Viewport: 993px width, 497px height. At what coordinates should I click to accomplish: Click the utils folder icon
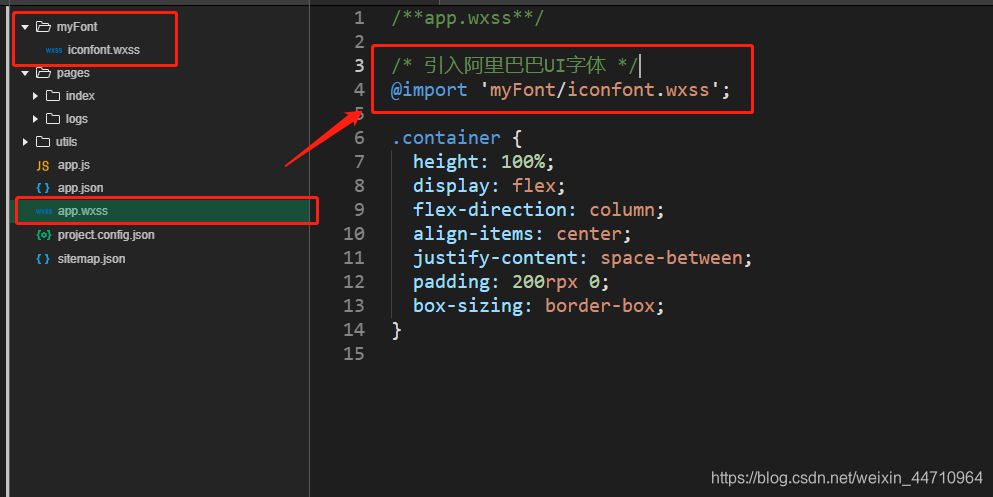click(43, 141)
